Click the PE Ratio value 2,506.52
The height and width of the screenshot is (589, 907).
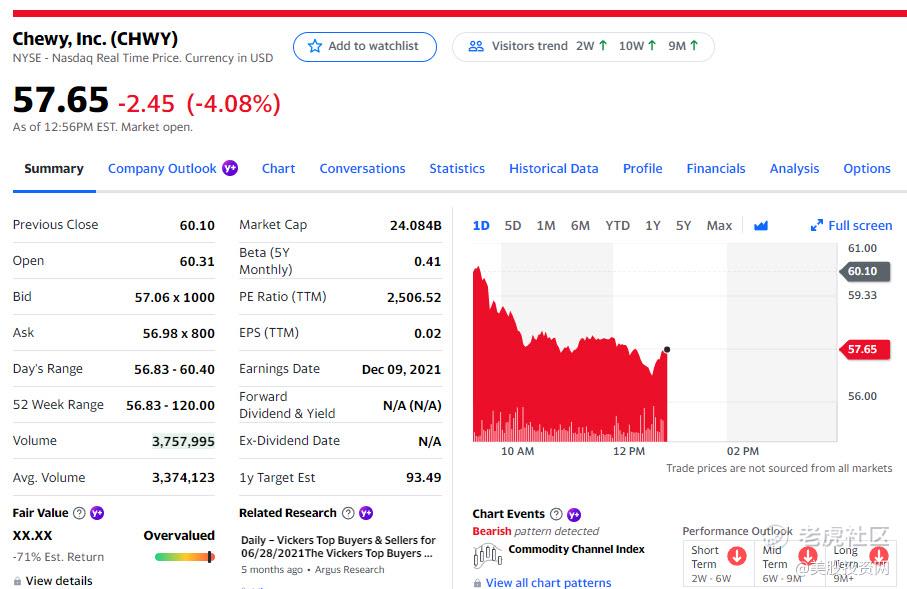[414, 297]
